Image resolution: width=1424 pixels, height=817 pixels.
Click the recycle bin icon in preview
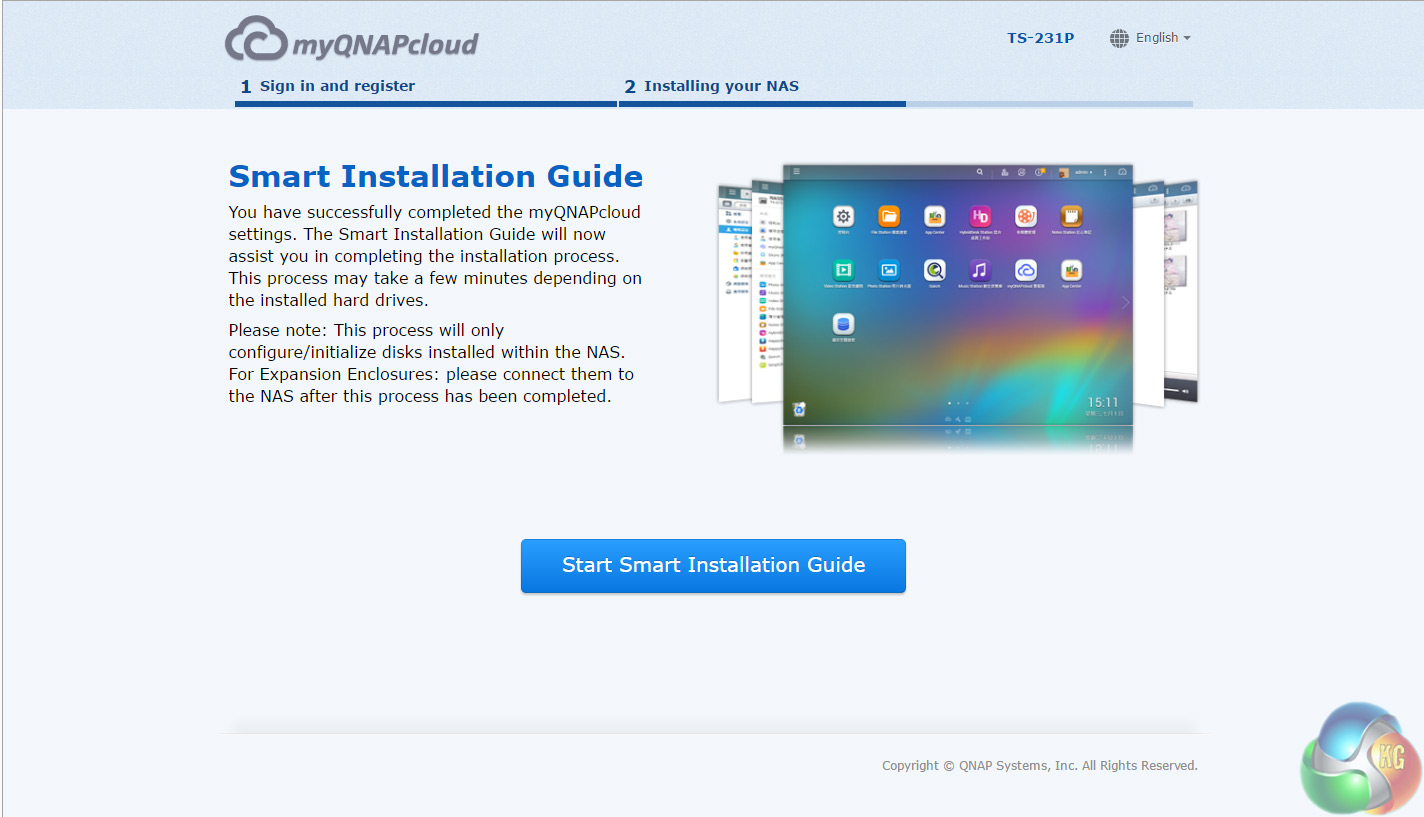click(x=799, y=409)
